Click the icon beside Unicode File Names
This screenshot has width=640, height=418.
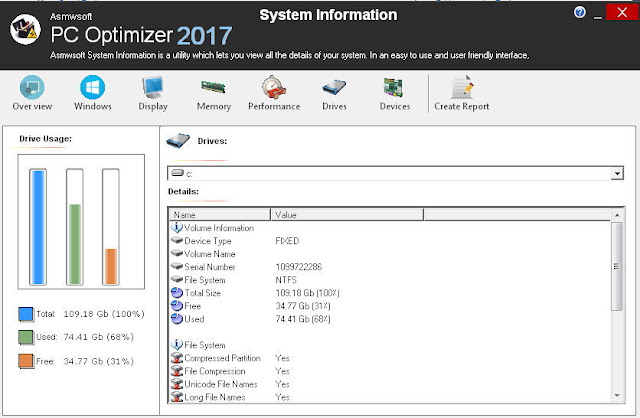177,384
